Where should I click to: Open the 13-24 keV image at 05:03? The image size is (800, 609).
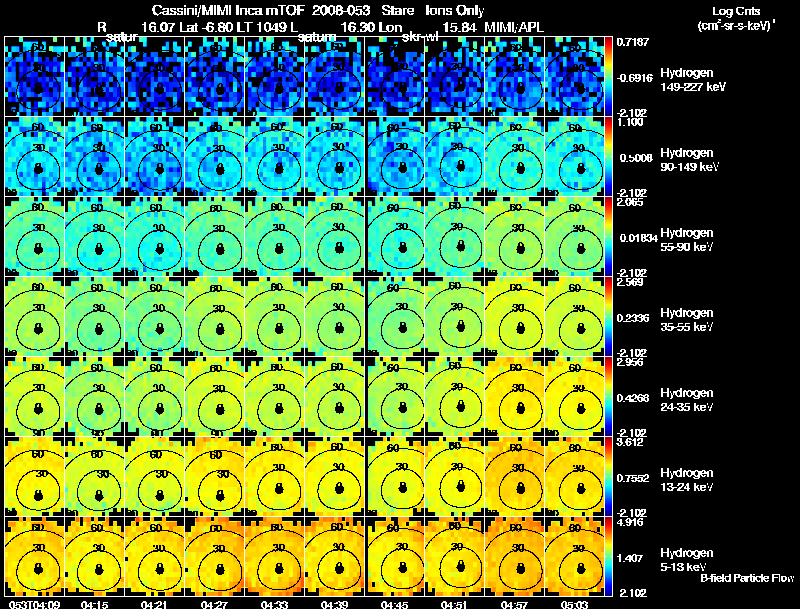click(574, 476)
